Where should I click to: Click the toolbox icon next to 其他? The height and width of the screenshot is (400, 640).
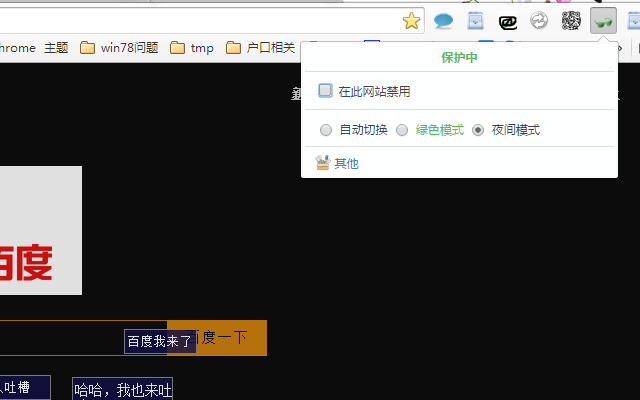pyautogui.click(x=322, y=162)
